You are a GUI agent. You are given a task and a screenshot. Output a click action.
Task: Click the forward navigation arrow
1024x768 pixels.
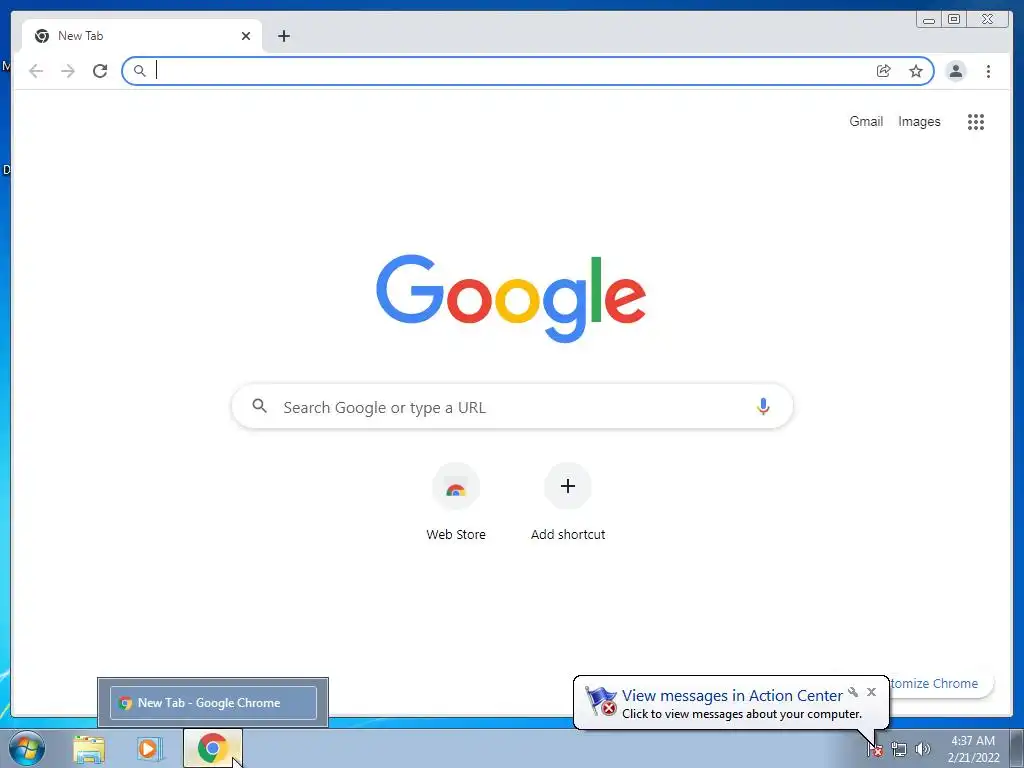(x=68, y=71)
